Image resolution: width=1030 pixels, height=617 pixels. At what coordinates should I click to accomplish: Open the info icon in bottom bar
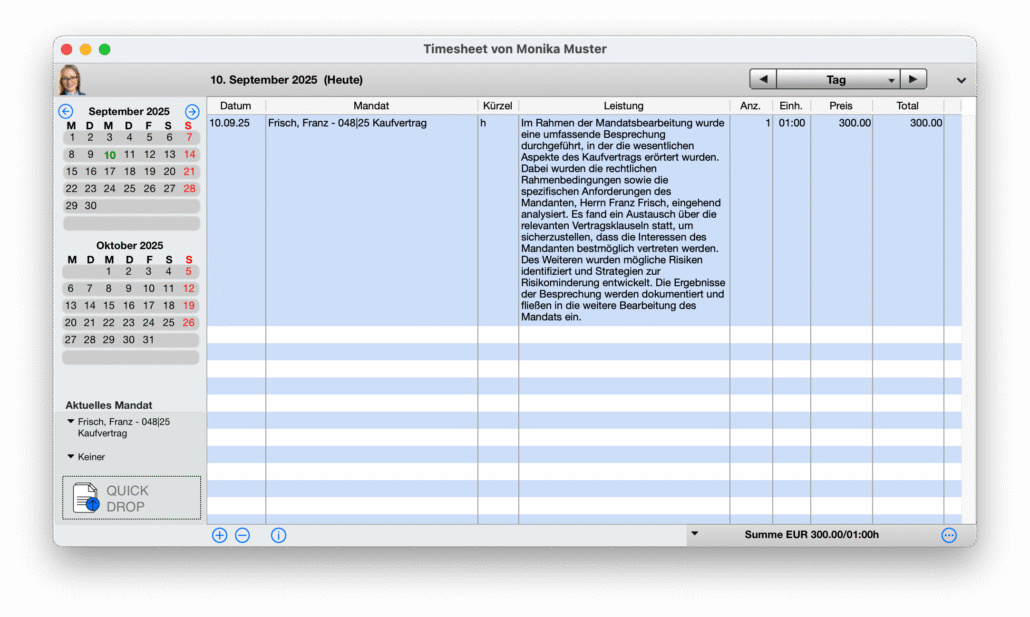(x=278, y=535)
